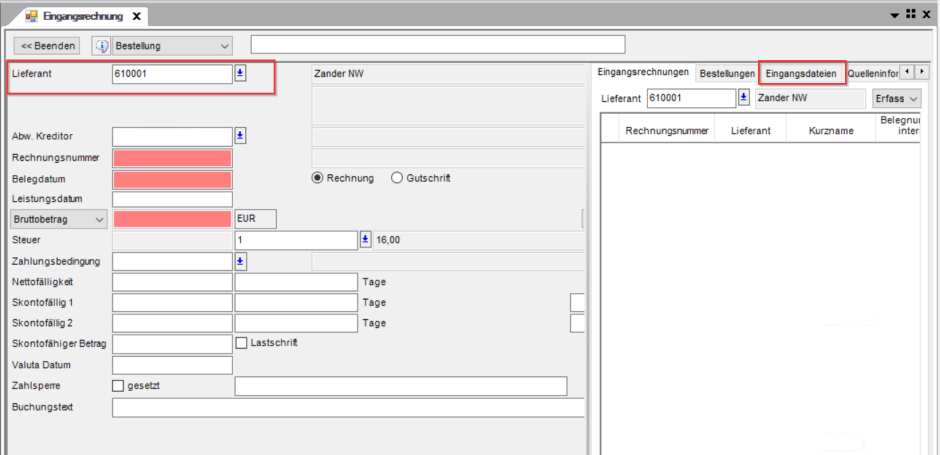
Task: Switch to the Bestellungen tab
Action: 727,74
